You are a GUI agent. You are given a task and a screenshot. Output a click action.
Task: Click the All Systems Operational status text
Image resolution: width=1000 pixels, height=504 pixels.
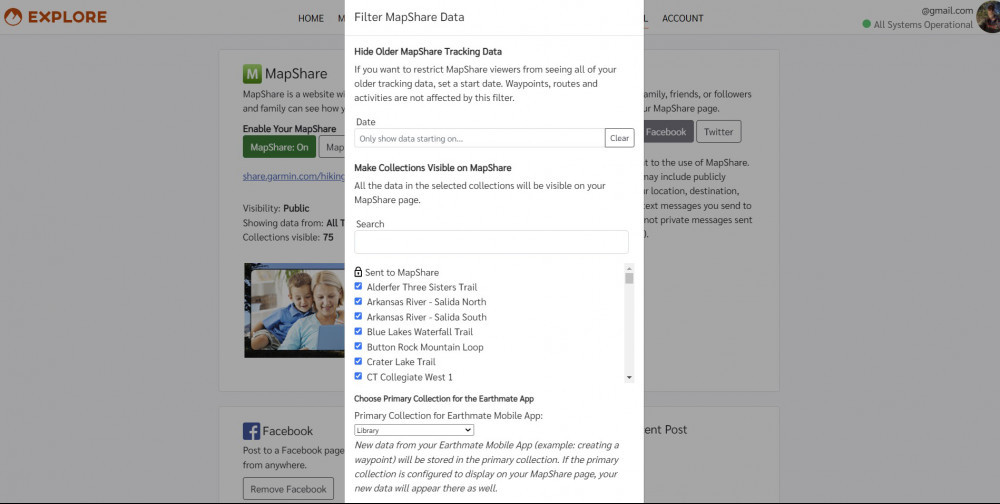click(x=923, y=24)
